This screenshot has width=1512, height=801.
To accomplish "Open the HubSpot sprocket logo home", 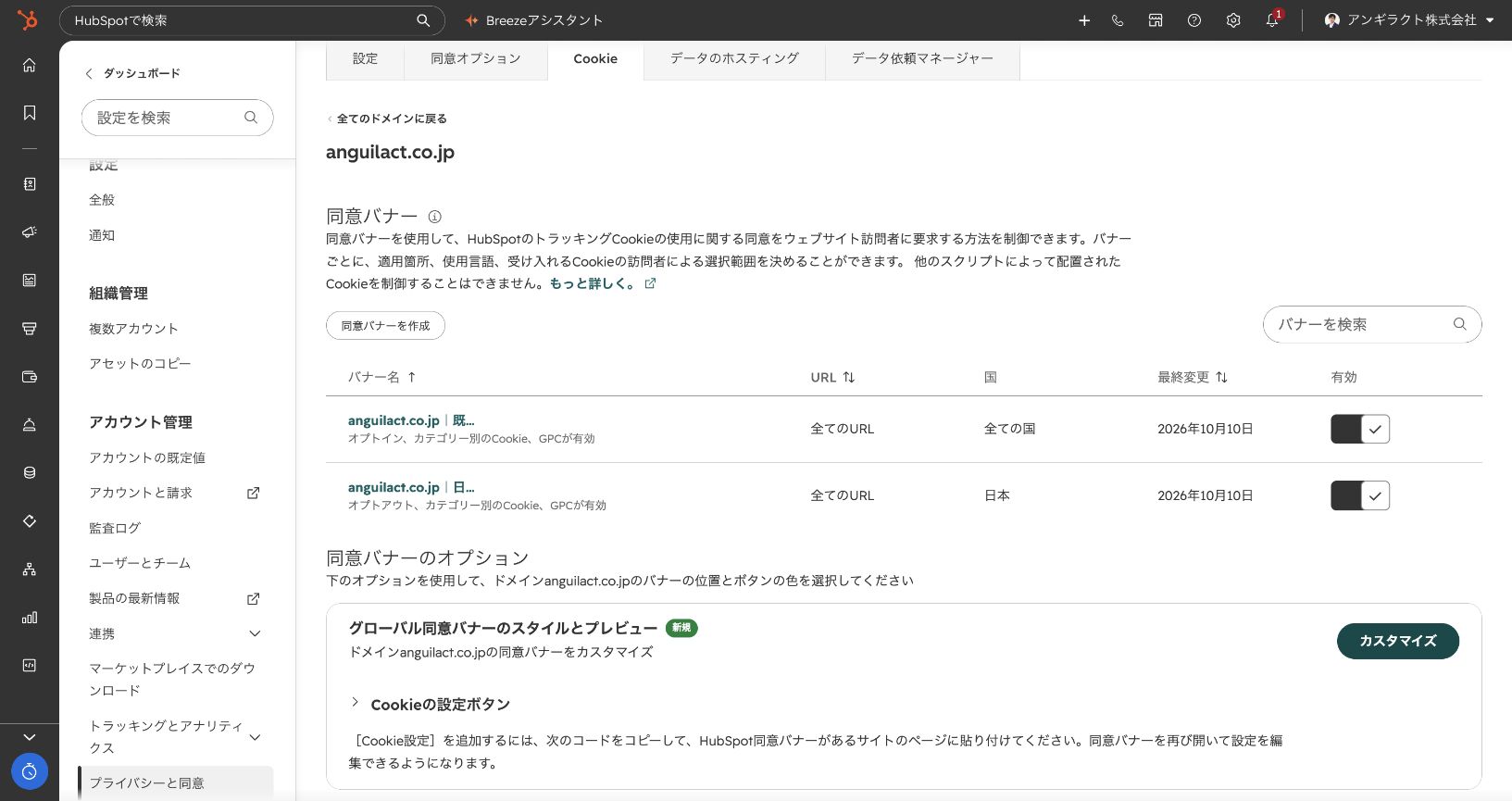I will pyautogui.click(x=28, y=19).
